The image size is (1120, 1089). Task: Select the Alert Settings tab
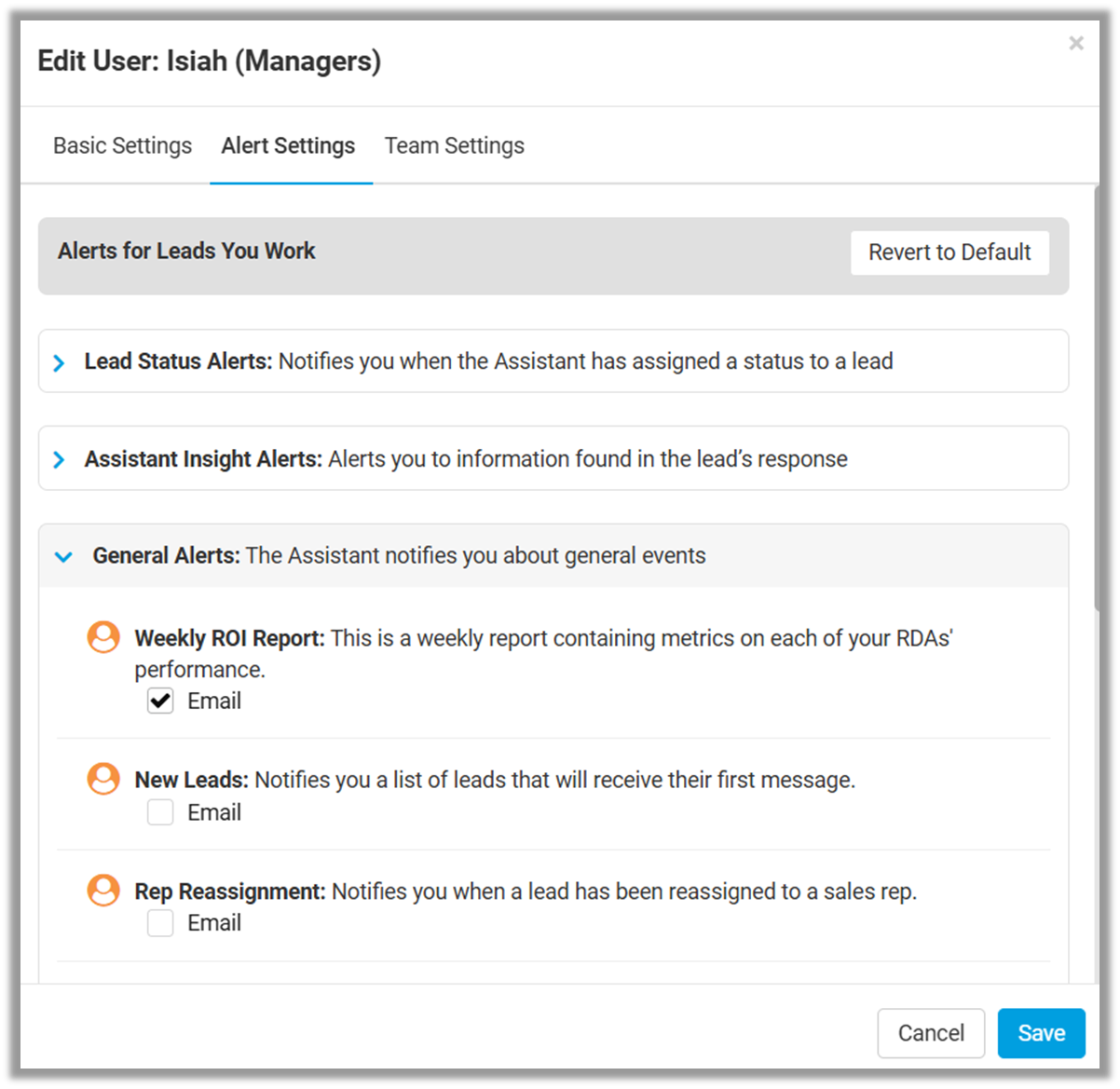(288, 146)
